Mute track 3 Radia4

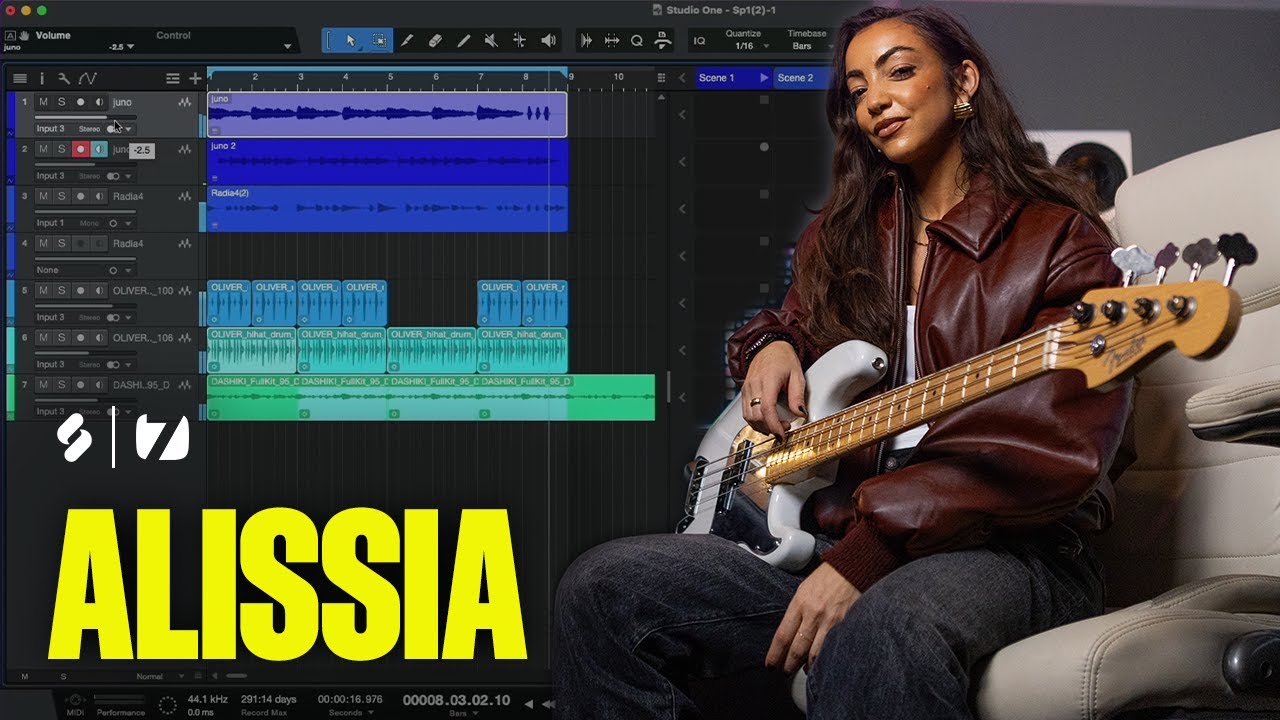click(43, 196)
